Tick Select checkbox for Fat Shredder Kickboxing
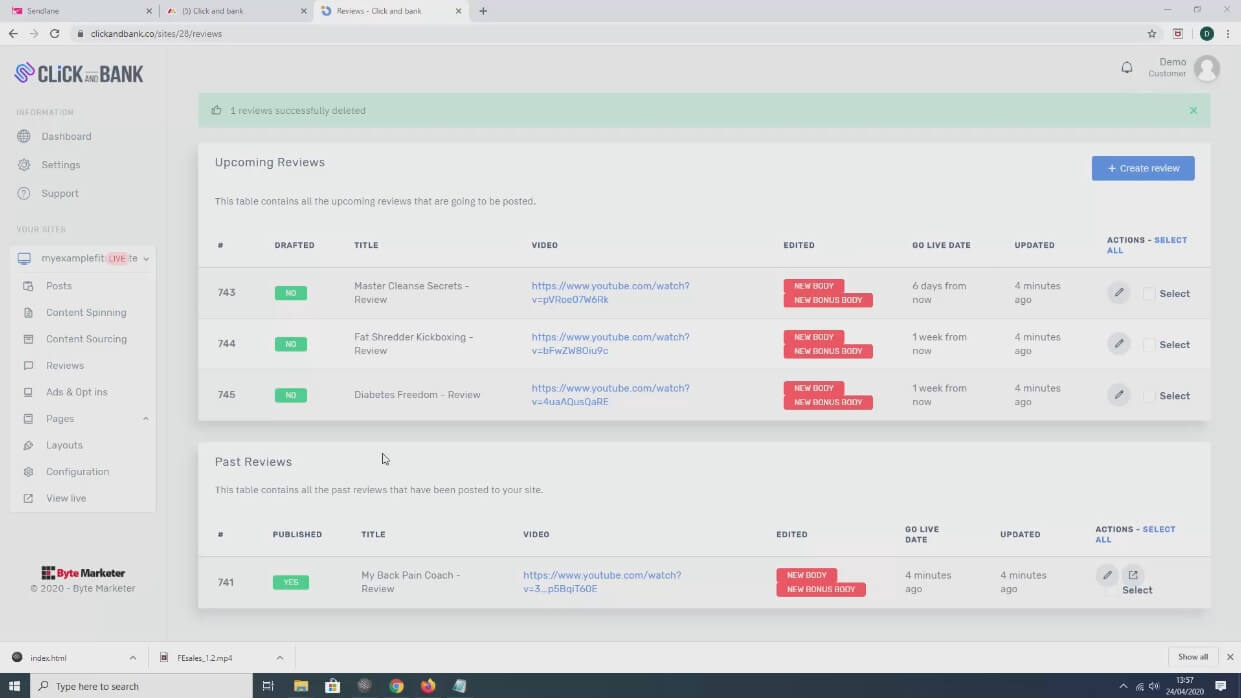The width and height of the screenshot is (1241, 698). tap(1149, 345)
